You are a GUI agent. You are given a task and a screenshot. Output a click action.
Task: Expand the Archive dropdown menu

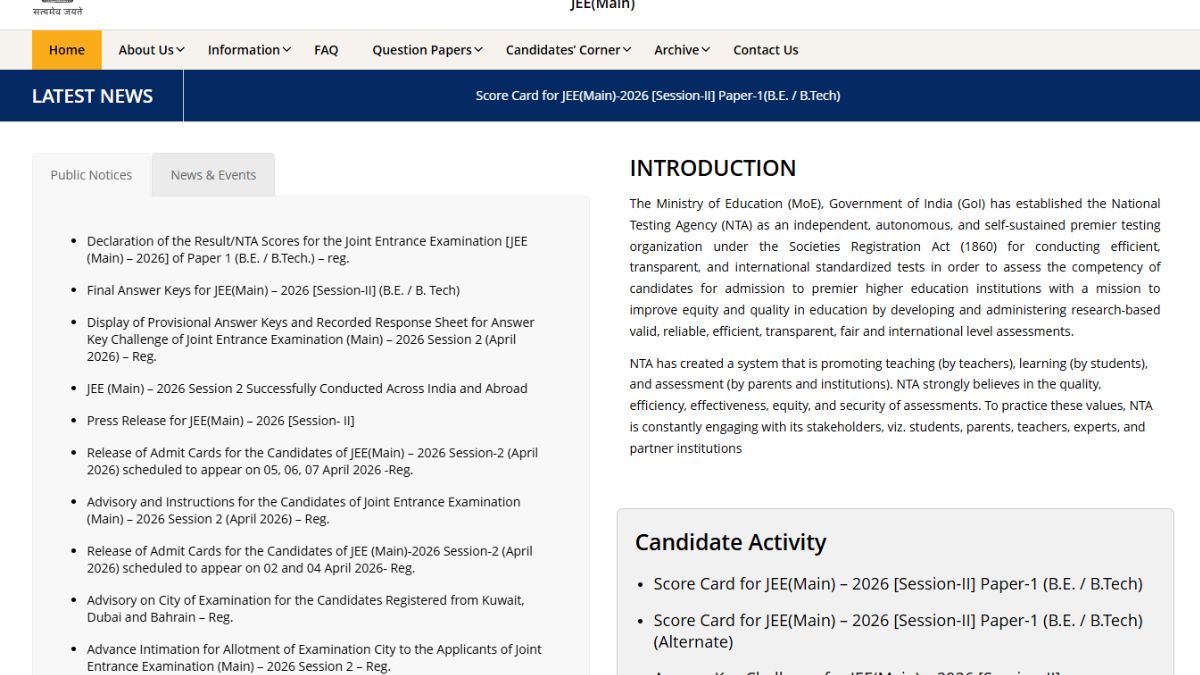pos(682,50)
